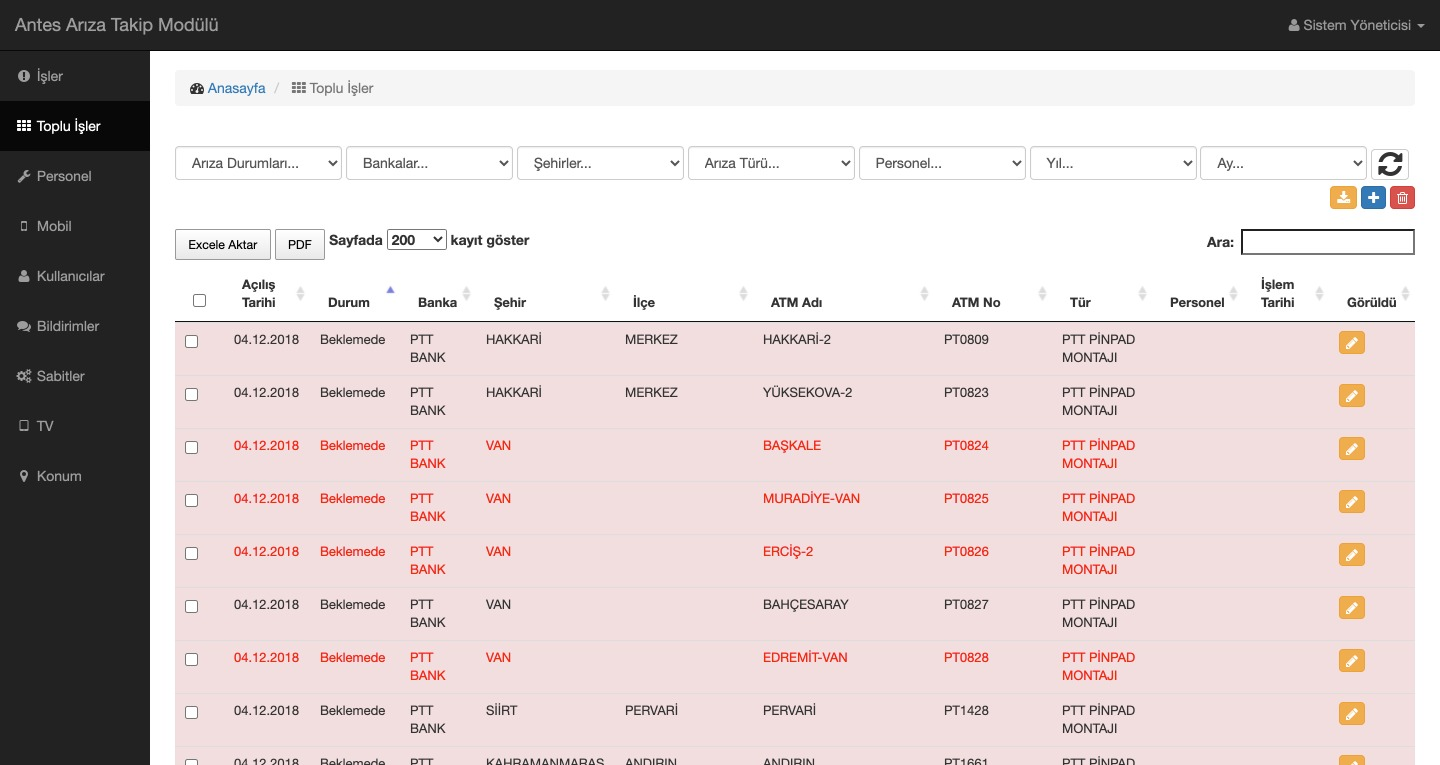Click the blue plus add button

1373,198
